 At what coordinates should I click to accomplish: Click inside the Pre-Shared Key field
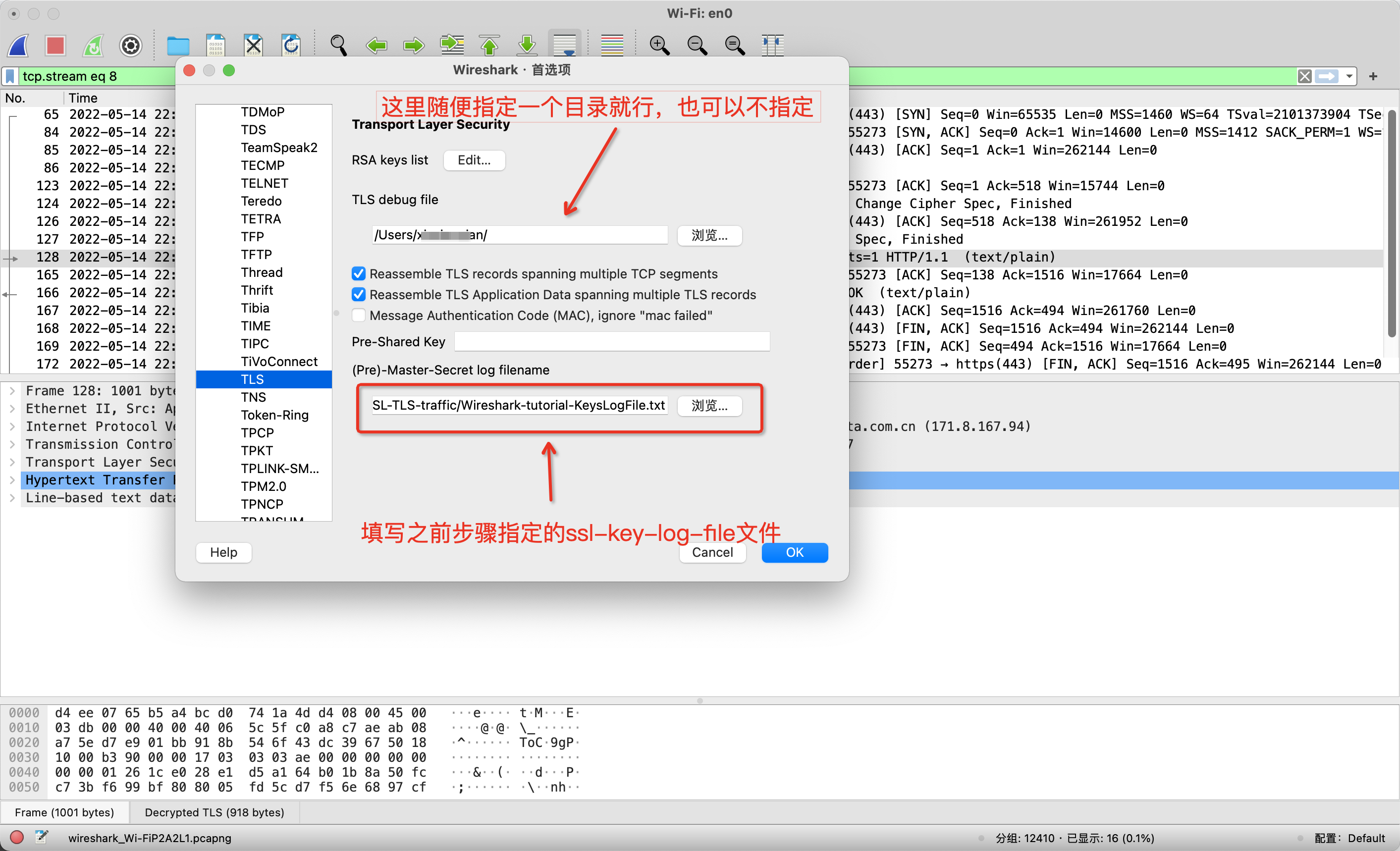[611, 341]
